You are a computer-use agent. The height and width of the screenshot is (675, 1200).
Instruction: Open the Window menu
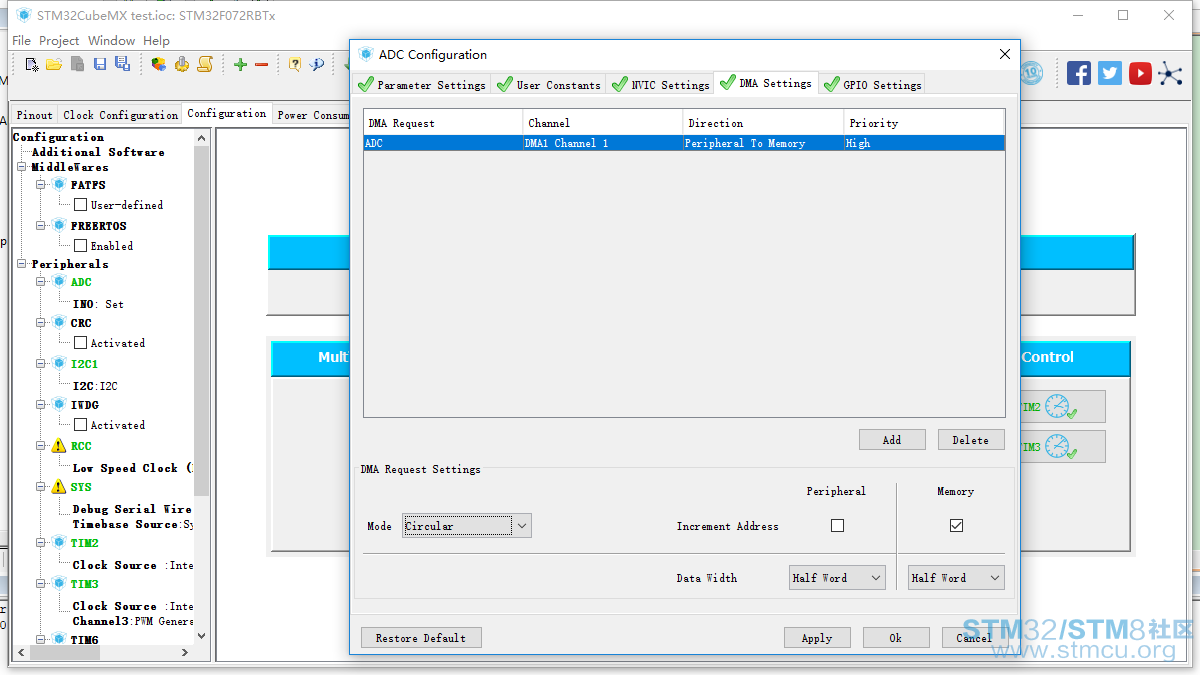pyautogui.click(x=111, y=41)
